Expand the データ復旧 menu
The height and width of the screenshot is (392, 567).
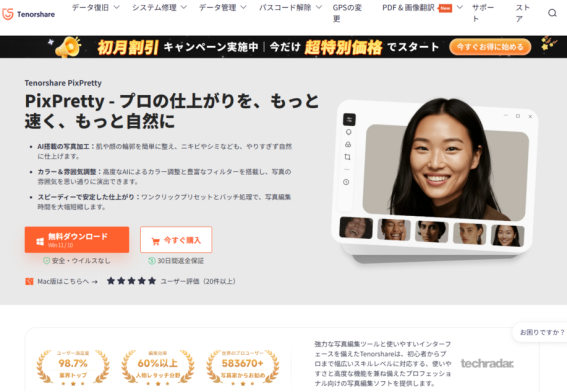tap(95, 7)
